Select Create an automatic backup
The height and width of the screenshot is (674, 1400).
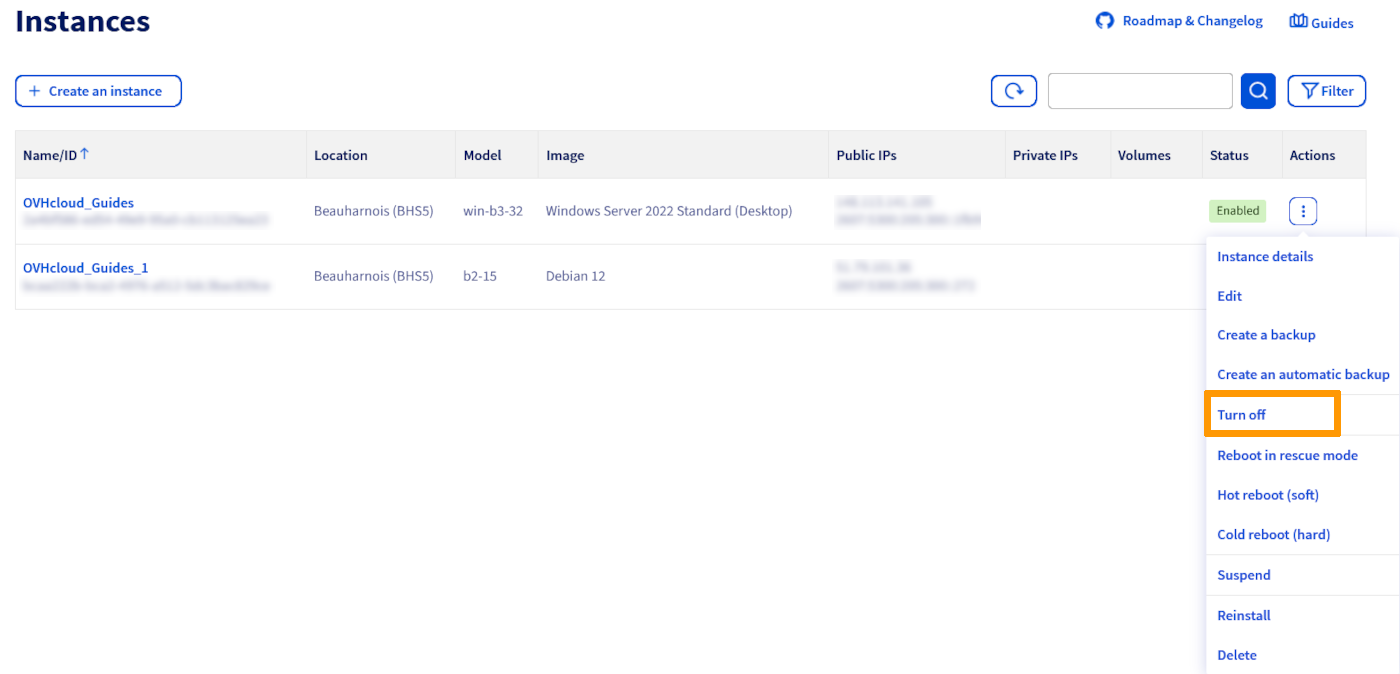click(x=1303, y=375)
